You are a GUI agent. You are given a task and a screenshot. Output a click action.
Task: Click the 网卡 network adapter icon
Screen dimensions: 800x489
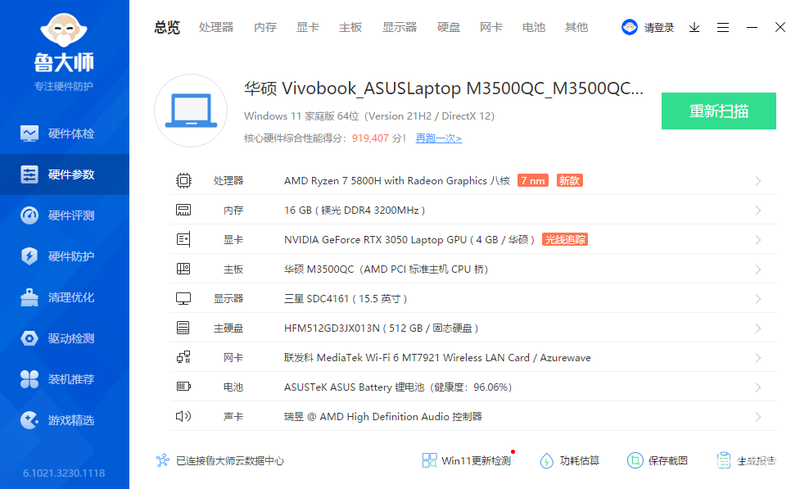[183, 357]
